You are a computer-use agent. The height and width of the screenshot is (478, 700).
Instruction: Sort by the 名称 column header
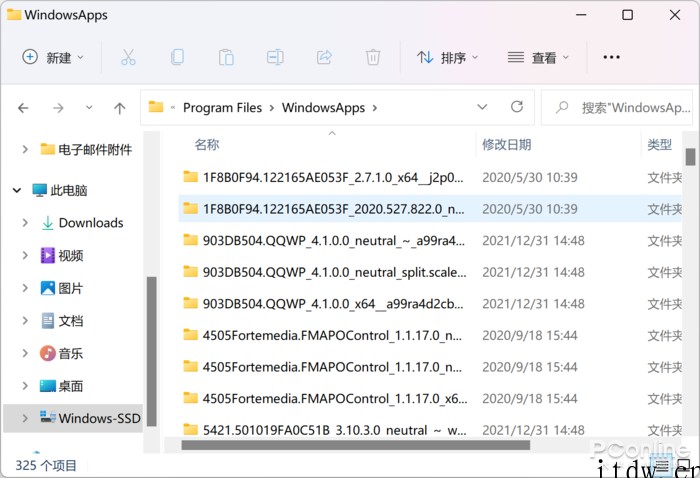tap(207, 145)
